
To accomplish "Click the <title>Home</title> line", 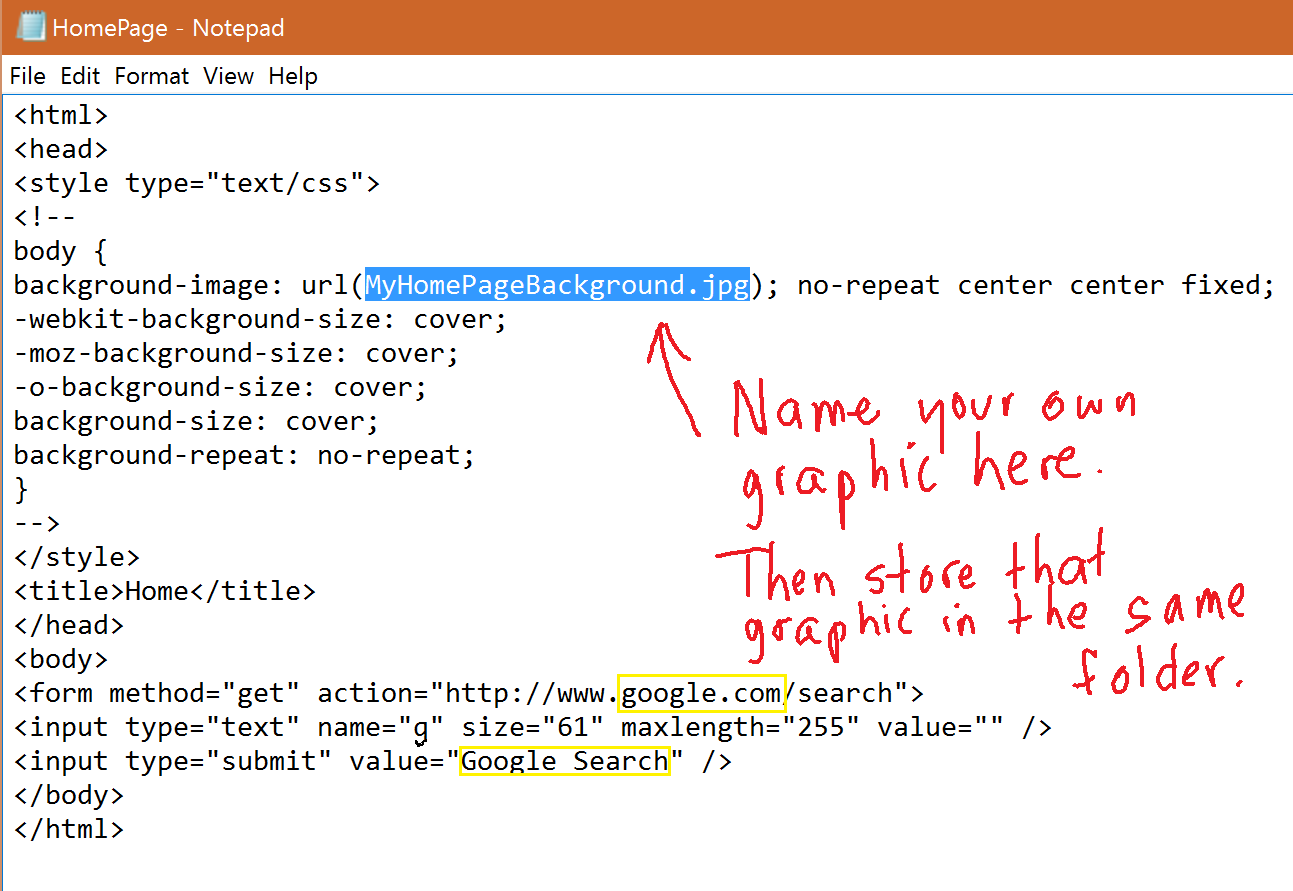I will [165, 592].
